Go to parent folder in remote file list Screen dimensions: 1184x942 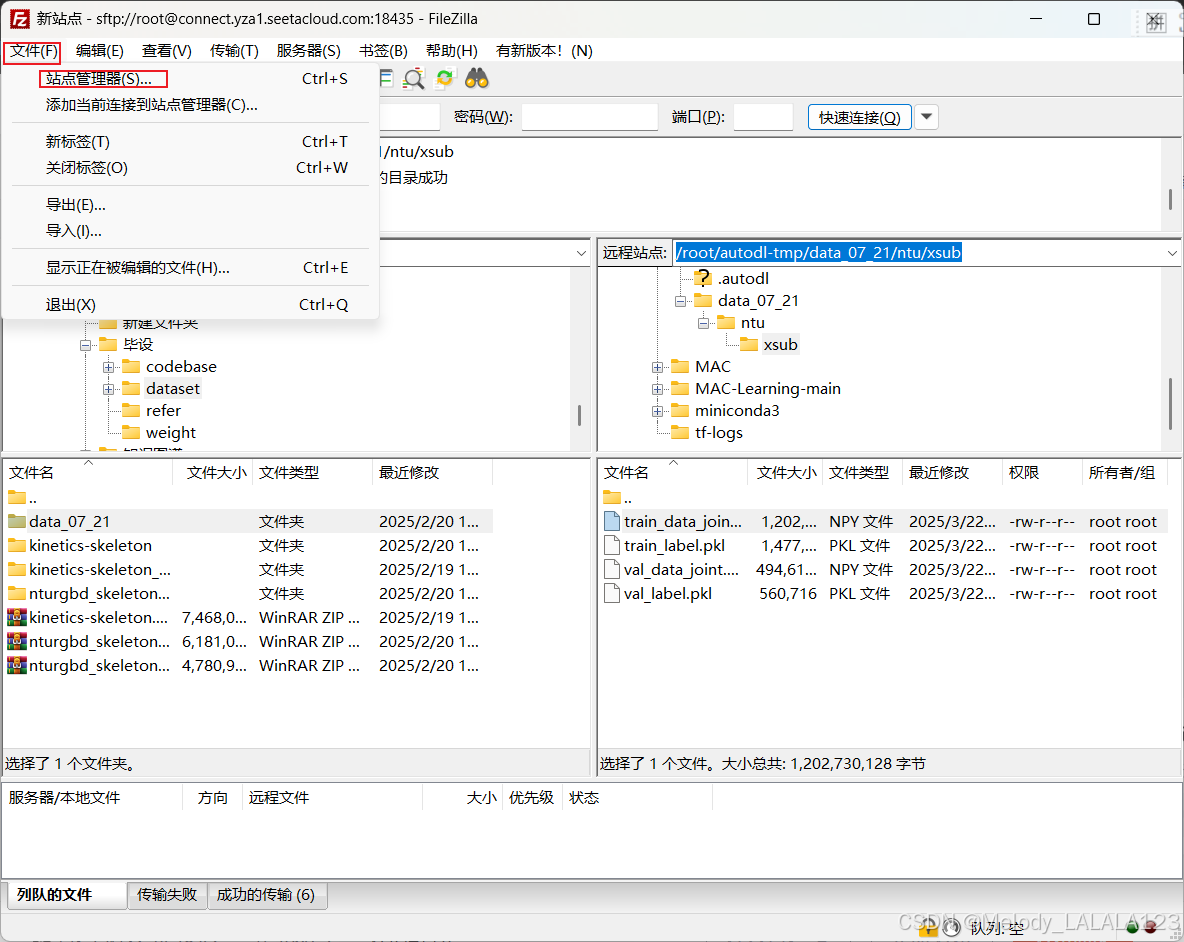618,497
